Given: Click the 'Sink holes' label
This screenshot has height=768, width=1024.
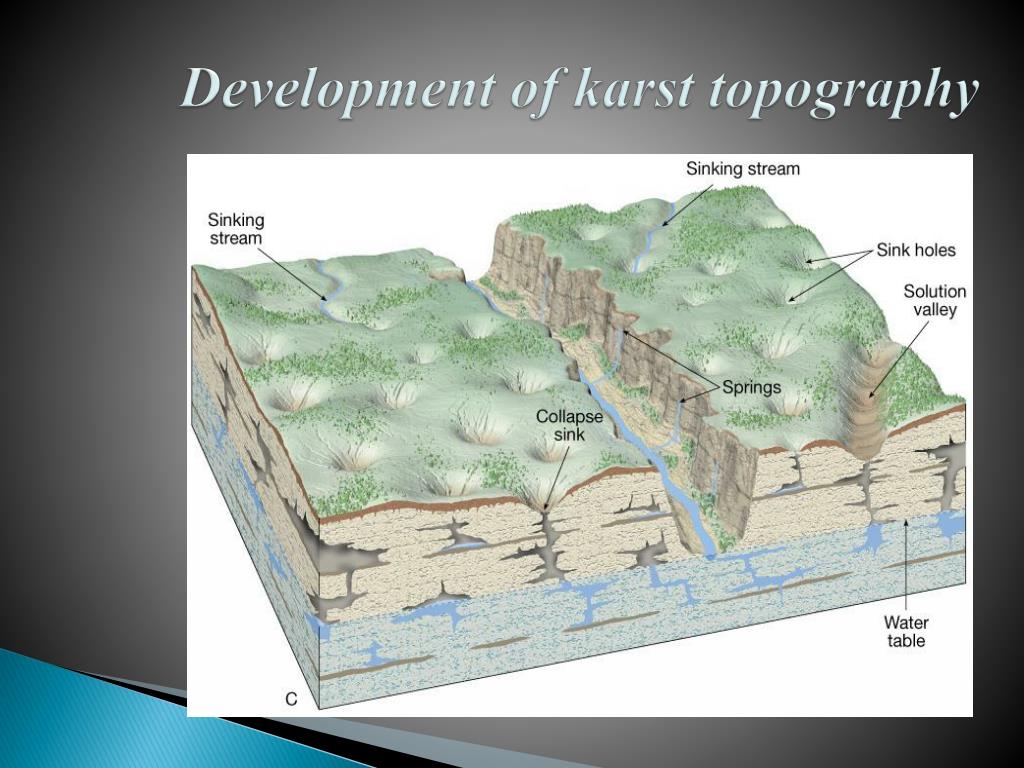Looking at the screenshot, I should coord(916,250).
